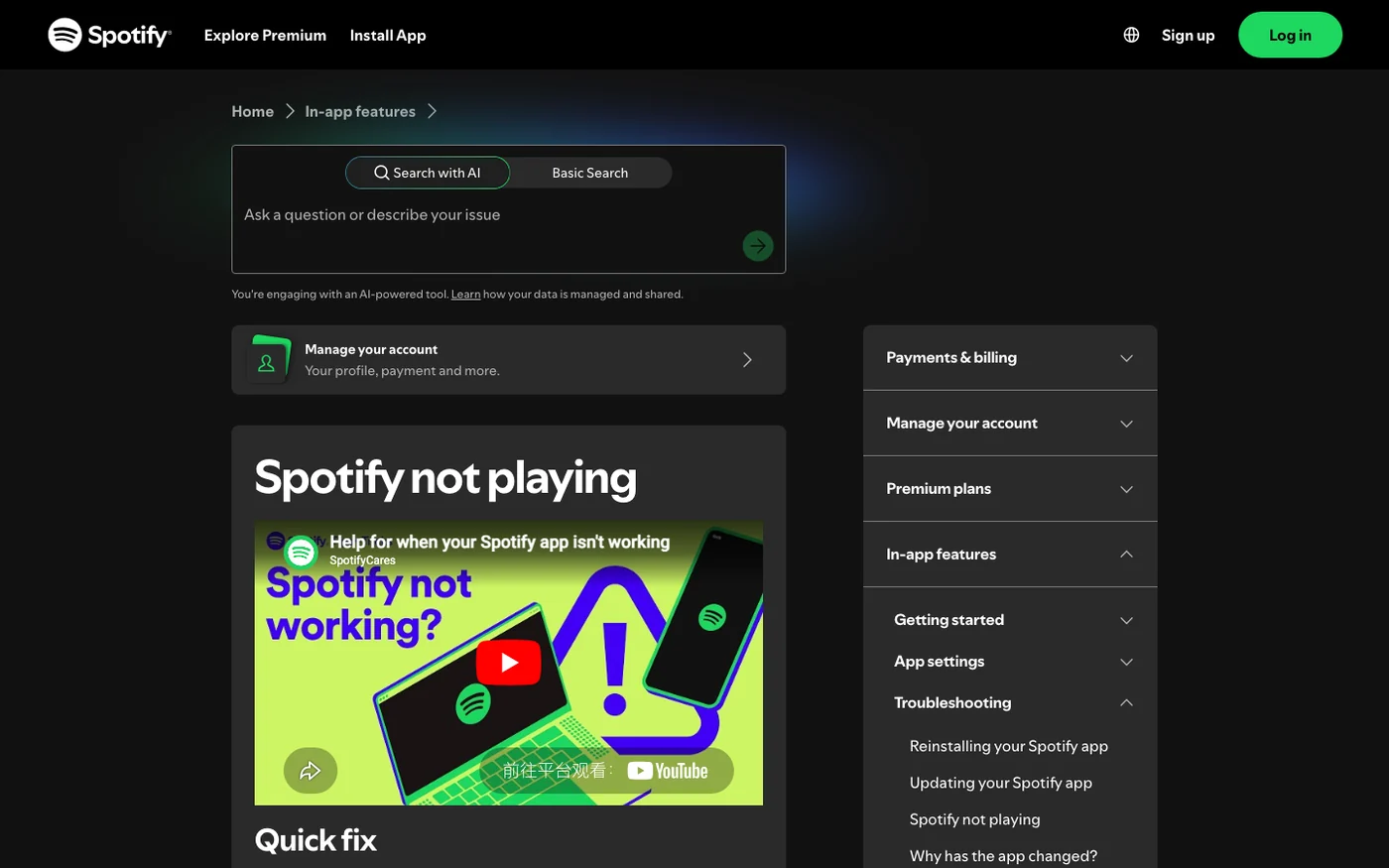Click the SpotifyCares channel name
Viewport: 1389px width, 868px height.
pos(362,560)
